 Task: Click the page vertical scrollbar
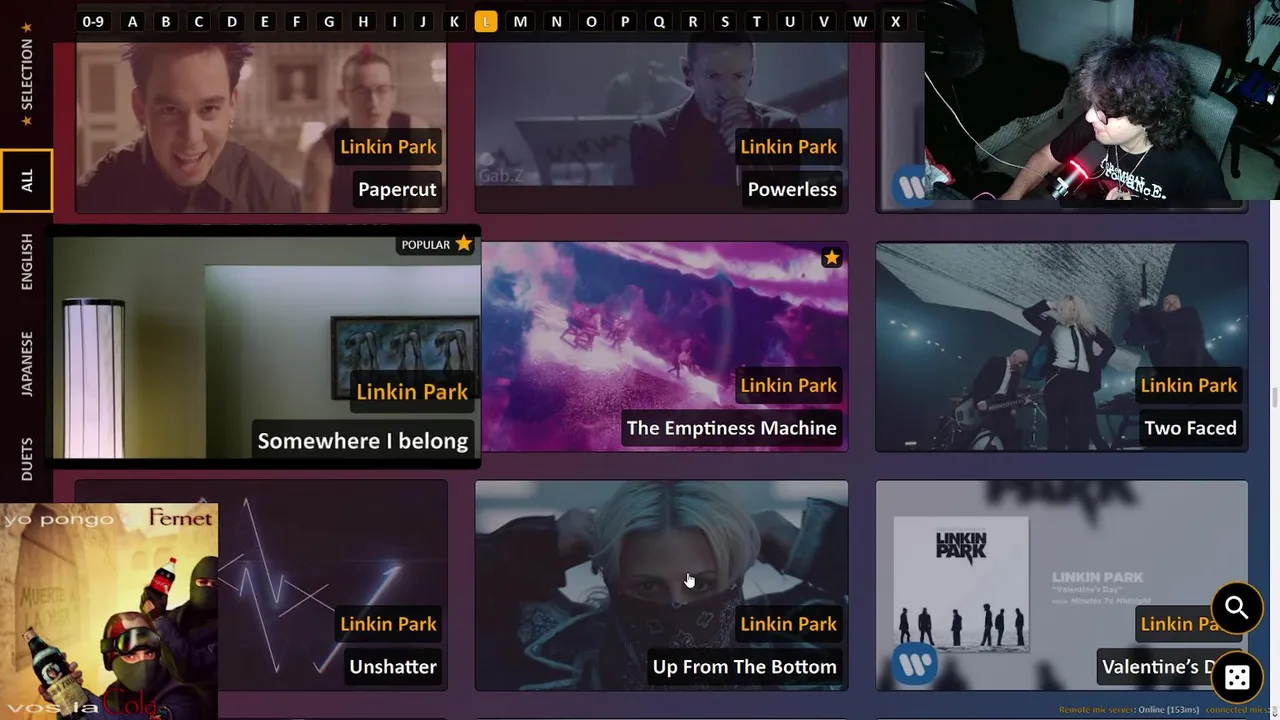1275,397
